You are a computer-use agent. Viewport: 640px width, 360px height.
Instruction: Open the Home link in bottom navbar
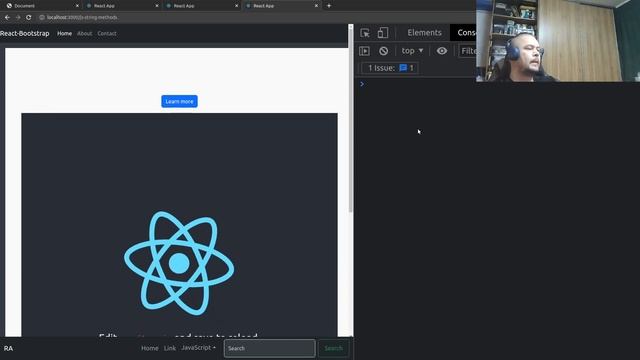pyautogui.click(x=150, y=348)
